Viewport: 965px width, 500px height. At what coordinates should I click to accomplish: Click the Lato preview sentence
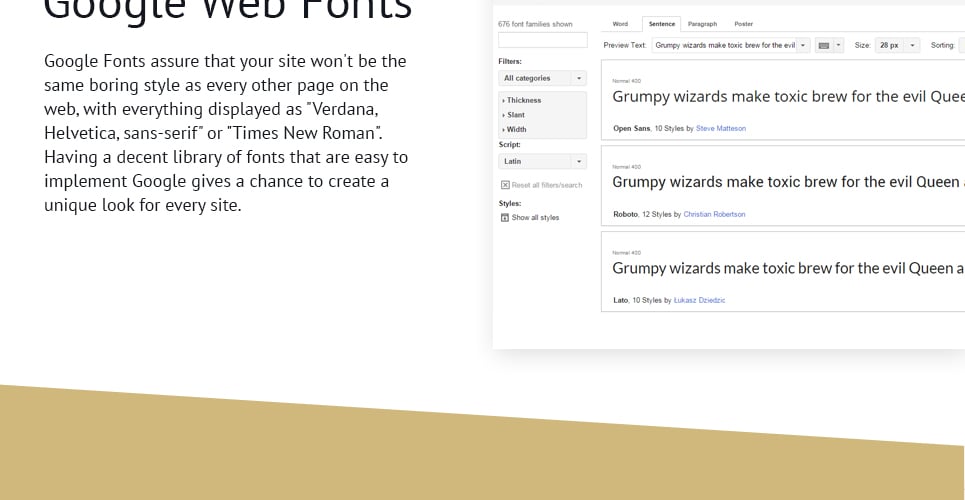point(788,268)
